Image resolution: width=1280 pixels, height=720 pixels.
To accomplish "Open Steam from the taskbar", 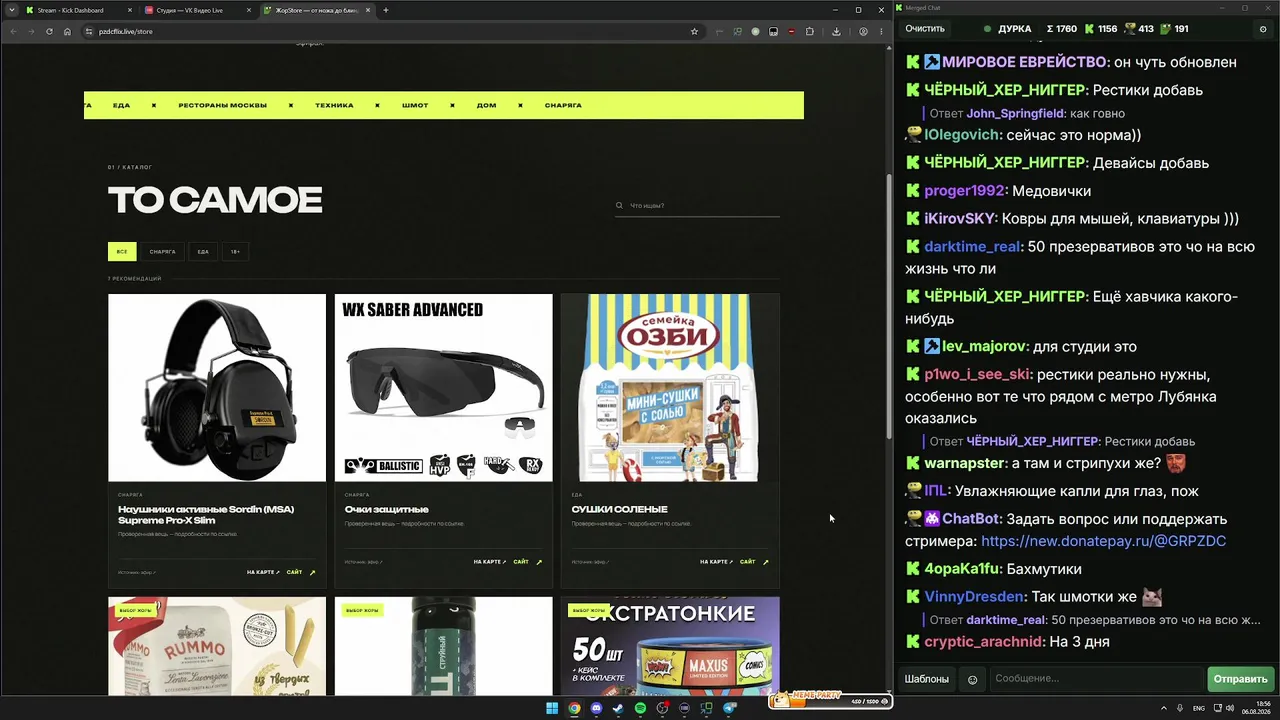I will click(x=618, y=709).
